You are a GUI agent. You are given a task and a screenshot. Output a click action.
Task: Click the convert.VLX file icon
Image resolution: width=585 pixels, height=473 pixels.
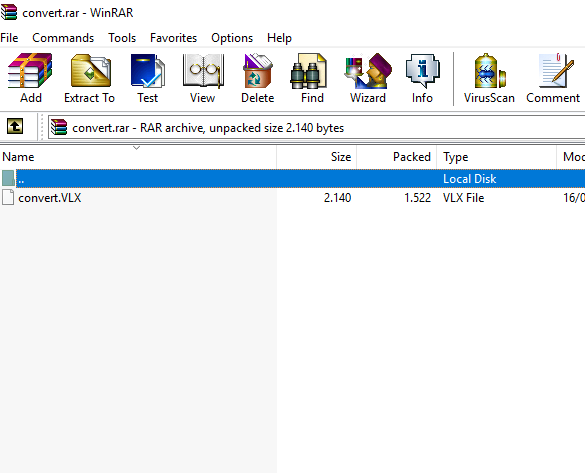(8, 197)
